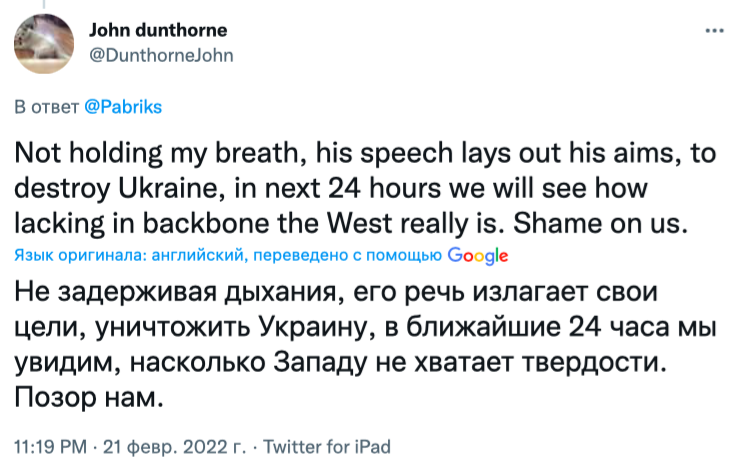Screen dimensions: 744x472
Task: Open the tweet's more options menu
Action: click(x=714, y=30)
